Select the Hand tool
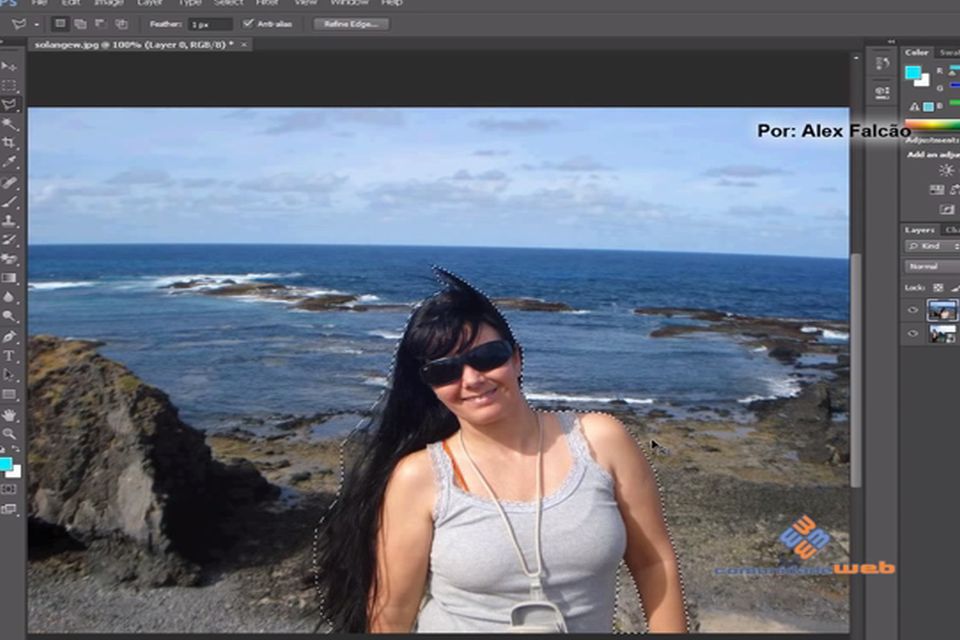The height and width of the screenshot is (640, 960). [9, 415]
